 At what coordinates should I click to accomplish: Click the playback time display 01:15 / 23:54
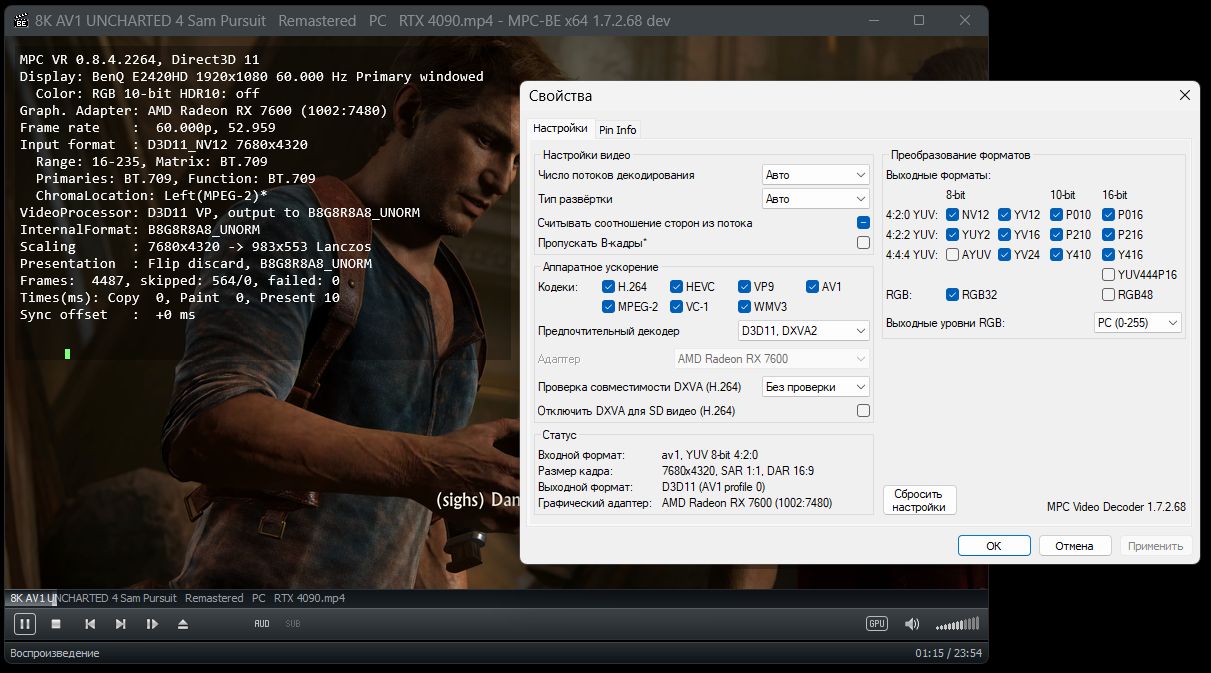948,653
